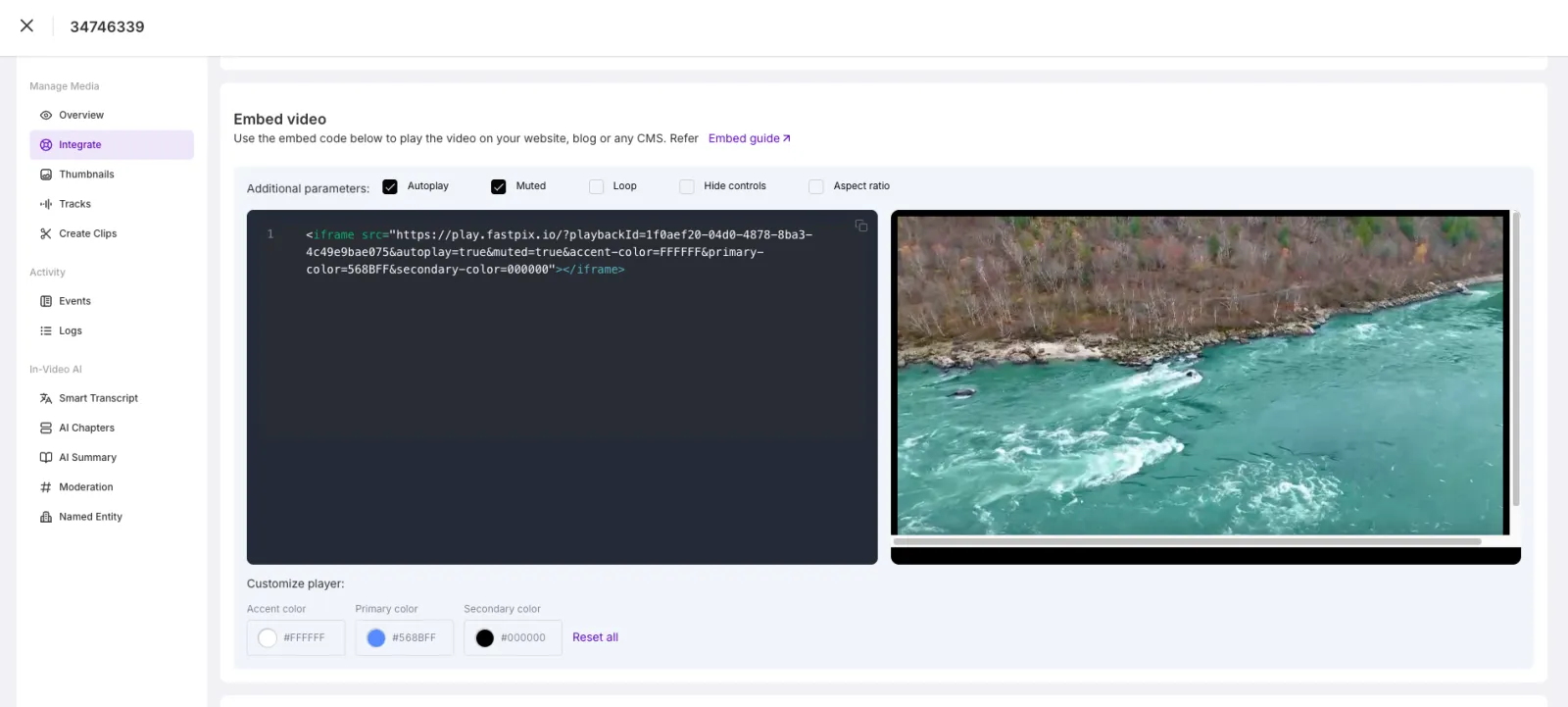The height and width of the screenshot is (707, 1568).
Task: Click the AI Chapters icon
Action: click(46, 428)
